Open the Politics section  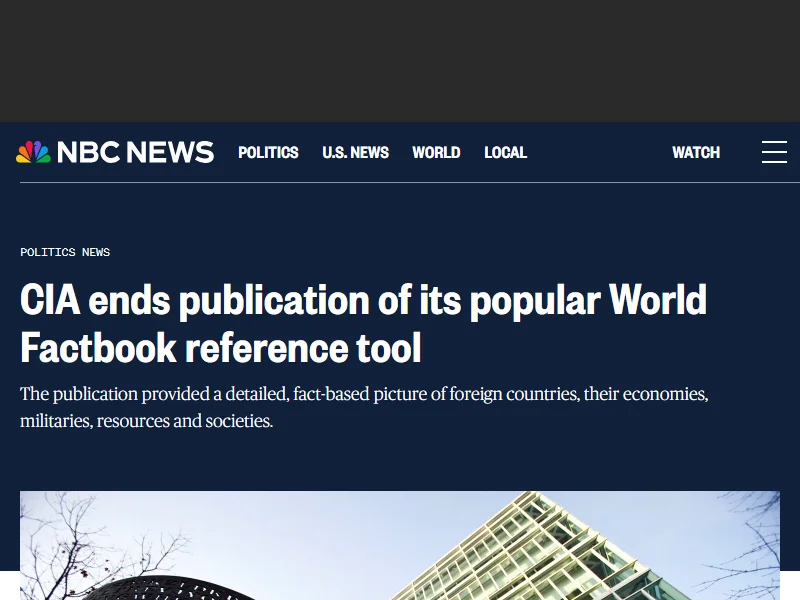point(268,152)
